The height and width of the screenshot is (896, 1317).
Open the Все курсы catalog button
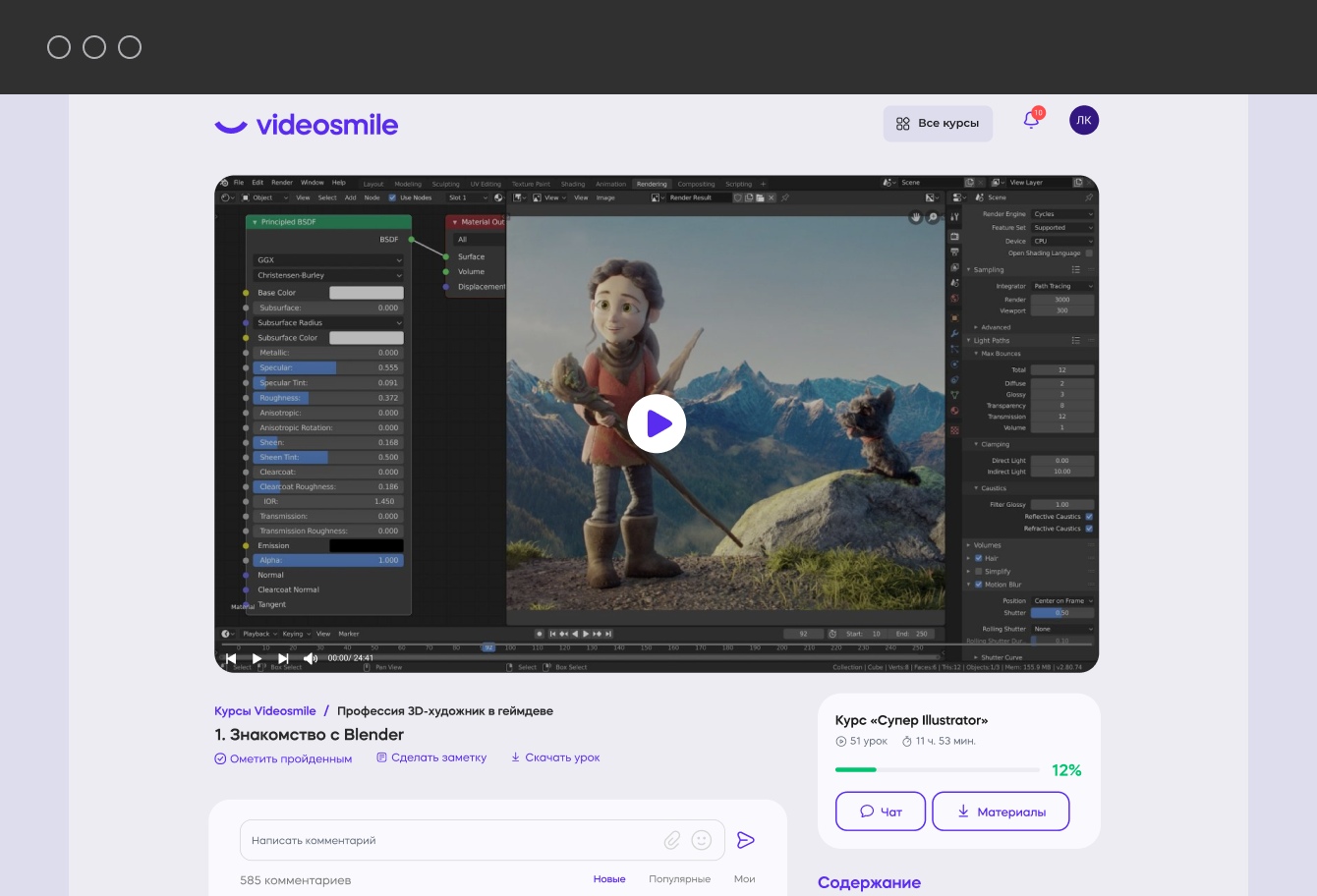(938, 124)
